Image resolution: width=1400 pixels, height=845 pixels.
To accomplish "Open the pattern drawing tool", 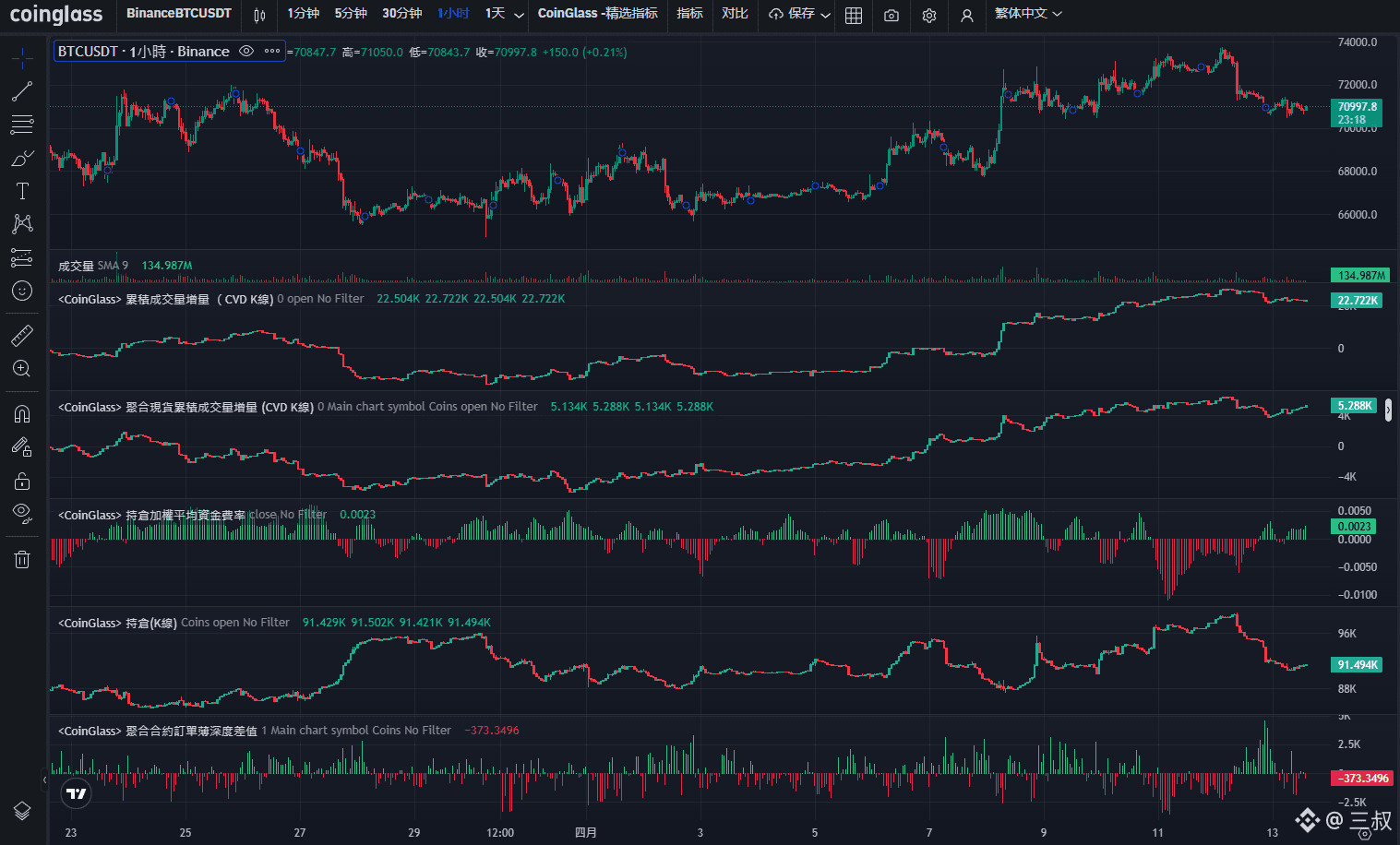I will (x=22, y=224).
